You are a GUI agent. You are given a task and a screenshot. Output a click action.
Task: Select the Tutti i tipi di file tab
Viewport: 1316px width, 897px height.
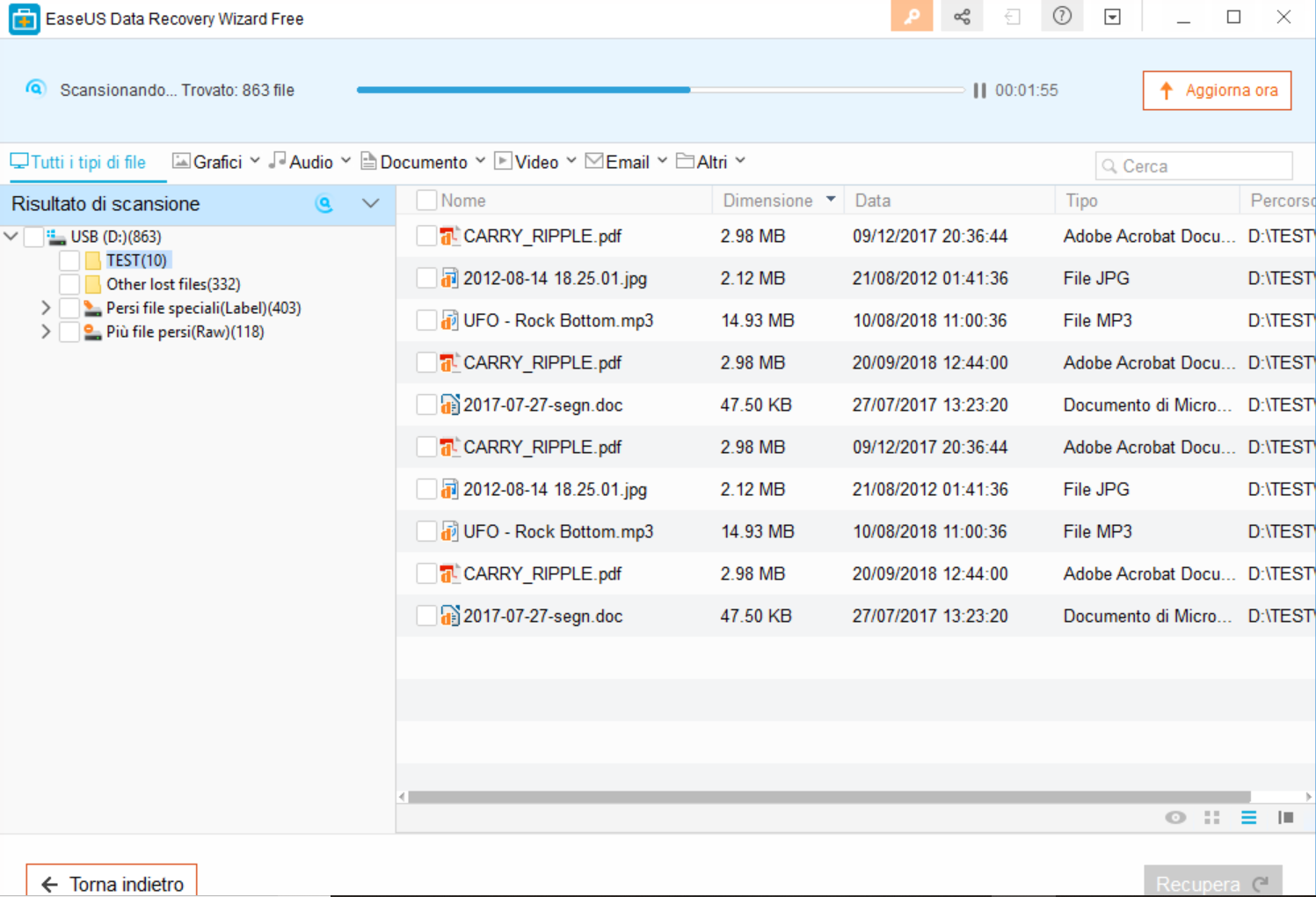[78, 162]
